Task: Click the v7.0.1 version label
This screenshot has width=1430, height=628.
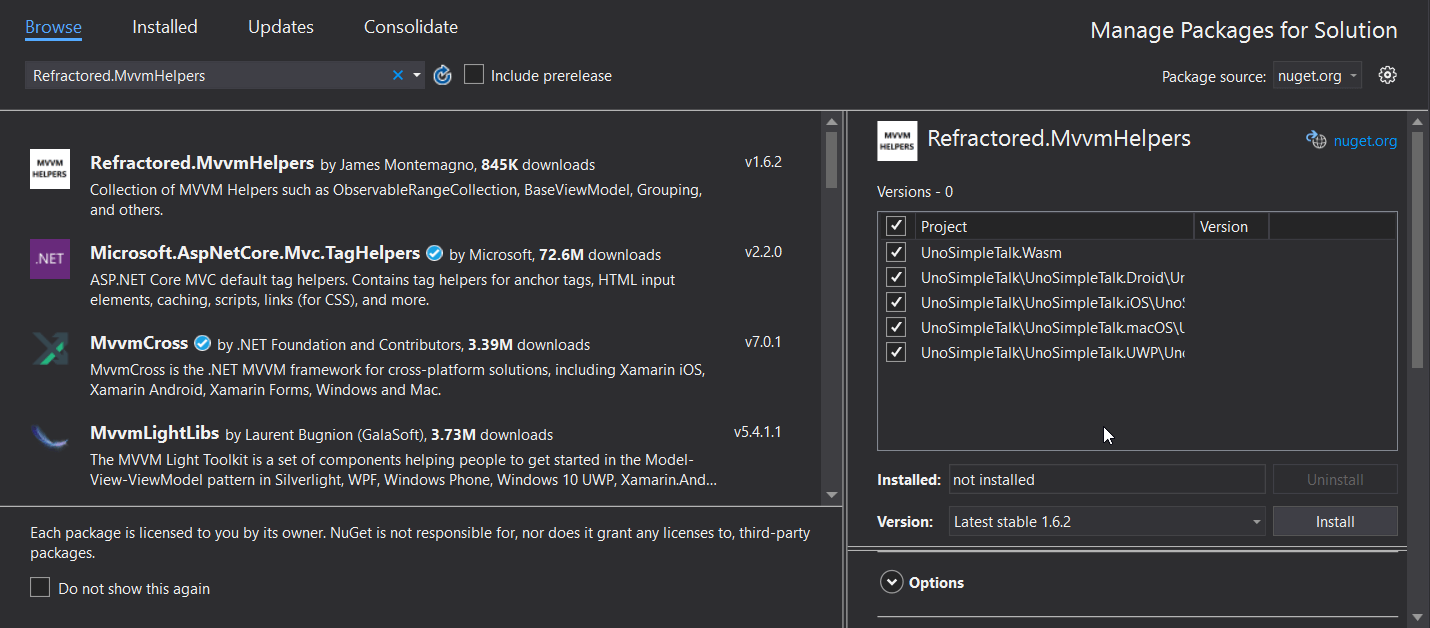Action: point(763,342)
